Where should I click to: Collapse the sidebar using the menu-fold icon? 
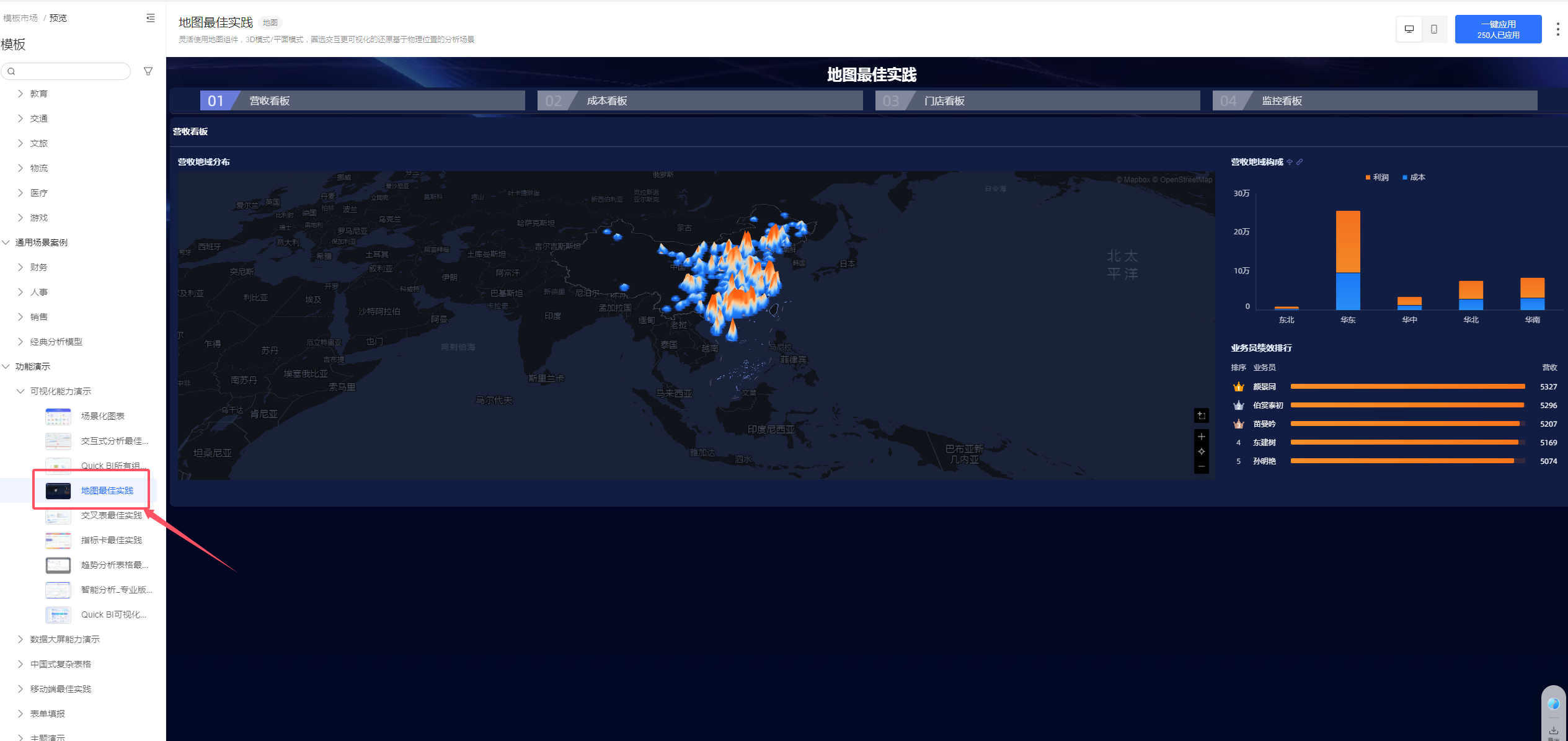(x=151, y=18)
